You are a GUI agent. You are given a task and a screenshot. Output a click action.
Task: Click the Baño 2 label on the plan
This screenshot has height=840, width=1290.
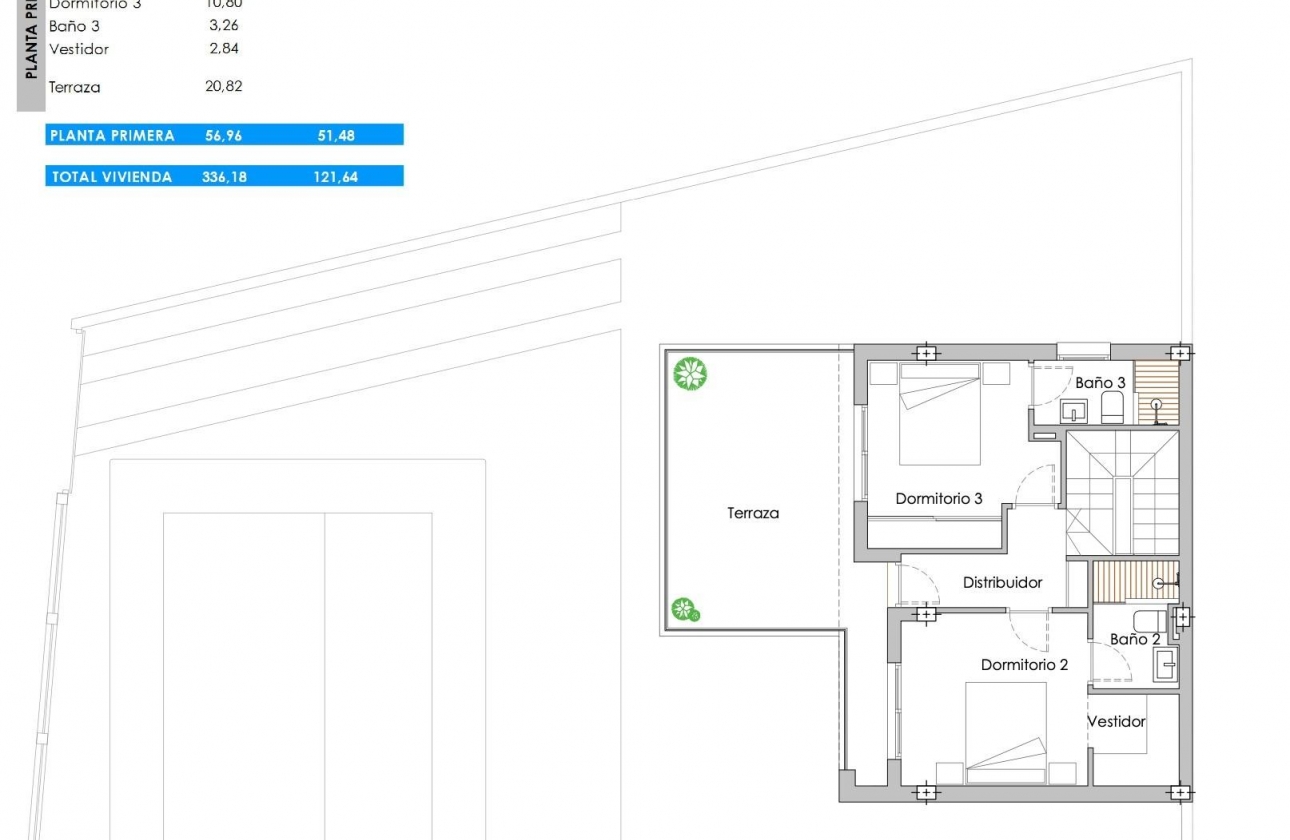[1135, 639]
